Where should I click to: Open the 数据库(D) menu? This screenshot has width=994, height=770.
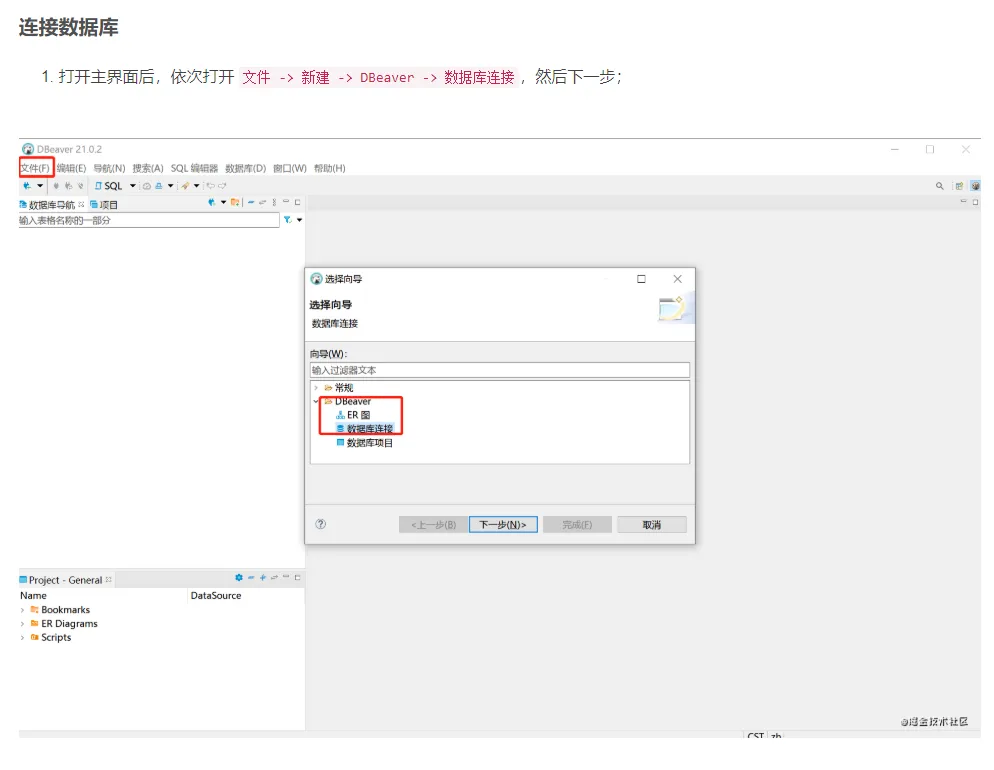(245, 168)
